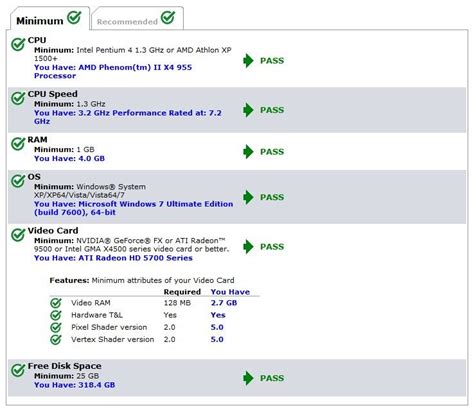Click the green arrow in the RAM row
This screenshot has width=474, height=408.
(248, 152)
